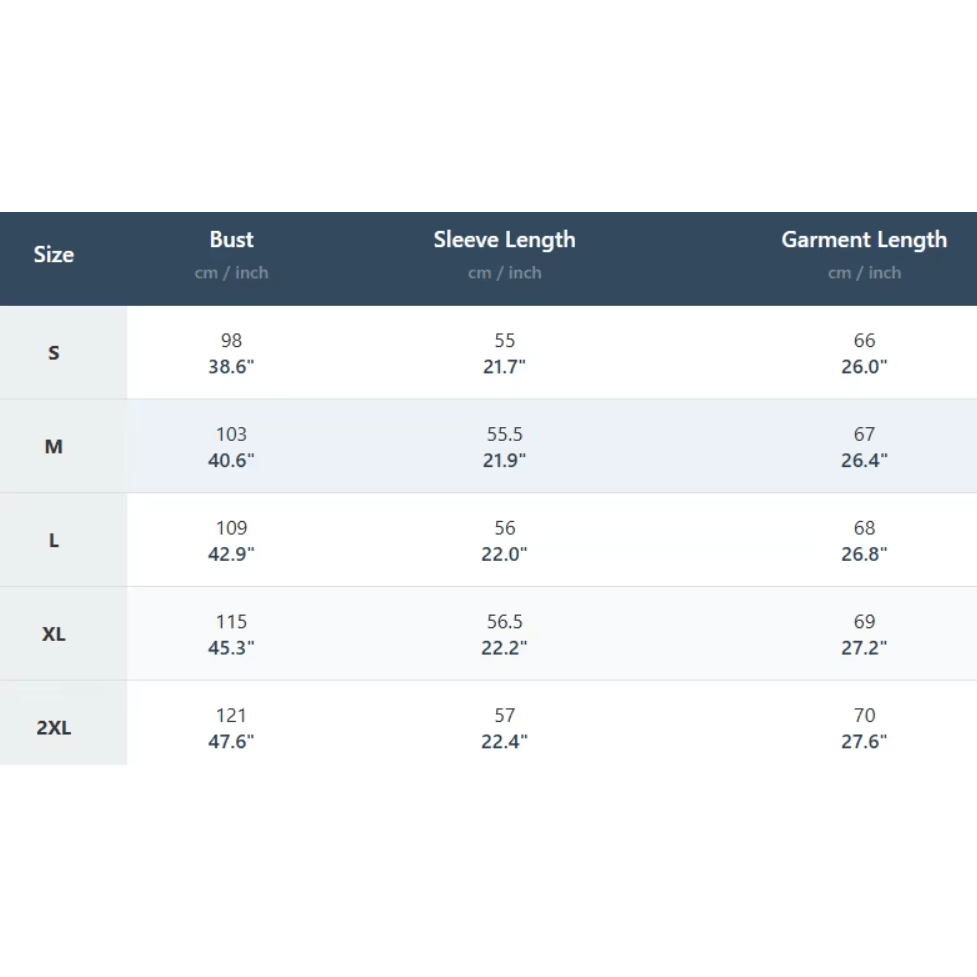Click the 26.0" garment length value
Viewport: 977px width, 977px height.
tap(864, 367)
